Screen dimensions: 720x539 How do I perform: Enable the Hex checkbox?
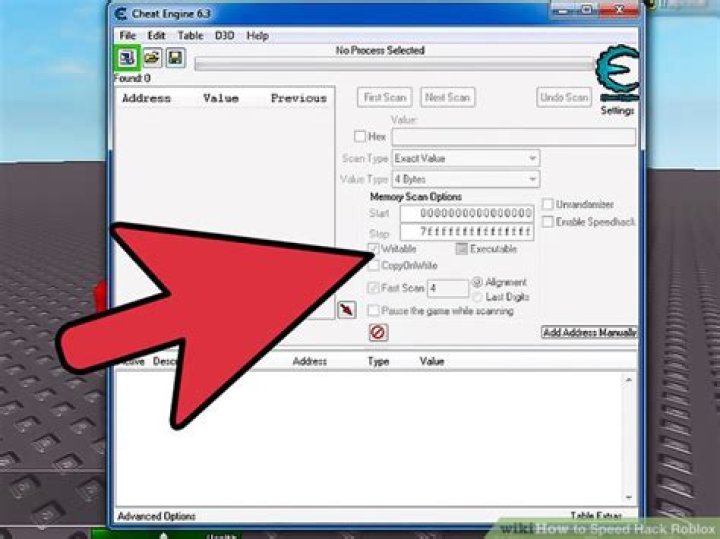361,136
